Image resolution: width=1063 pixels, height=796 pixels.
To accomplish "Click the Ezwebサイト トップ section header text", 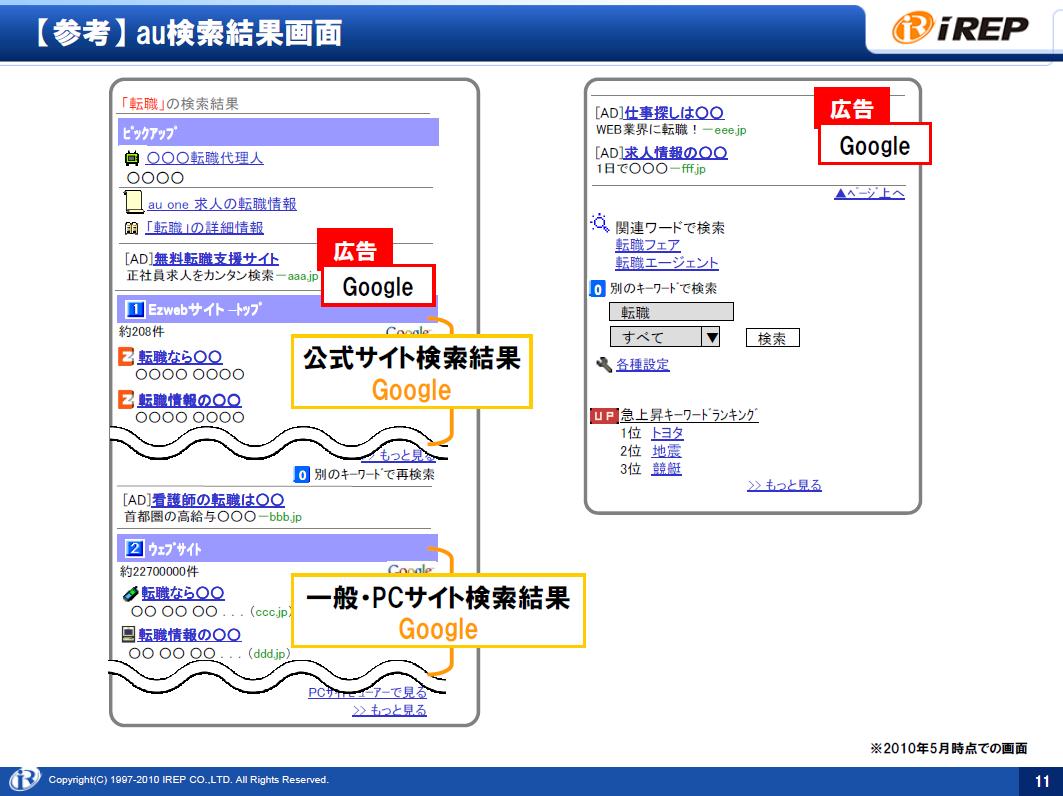I will [x=205, y=310].
